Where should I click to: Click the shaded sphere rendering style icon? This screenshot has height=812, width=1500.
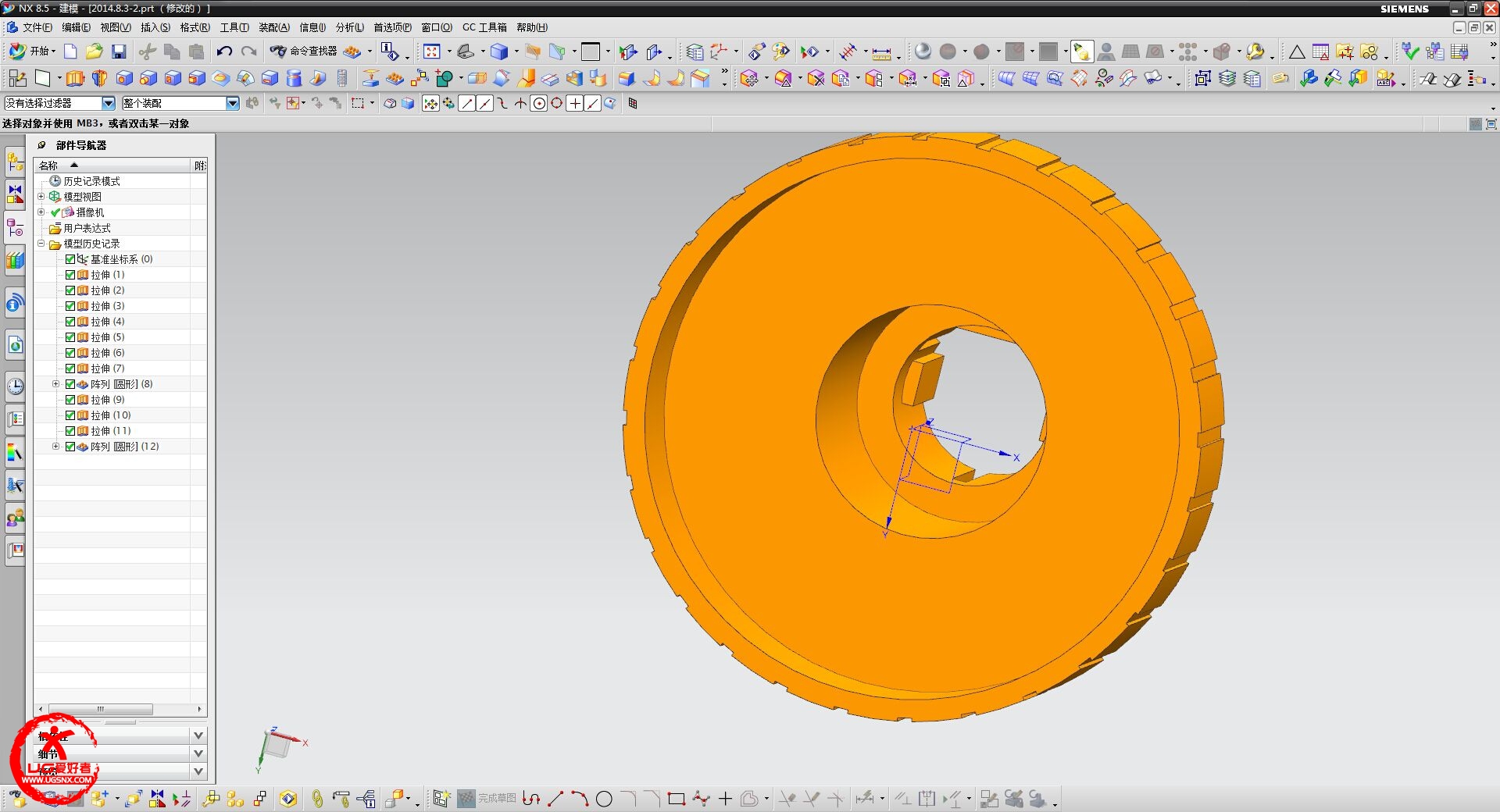pyautogui.click(x=923, y=52)
